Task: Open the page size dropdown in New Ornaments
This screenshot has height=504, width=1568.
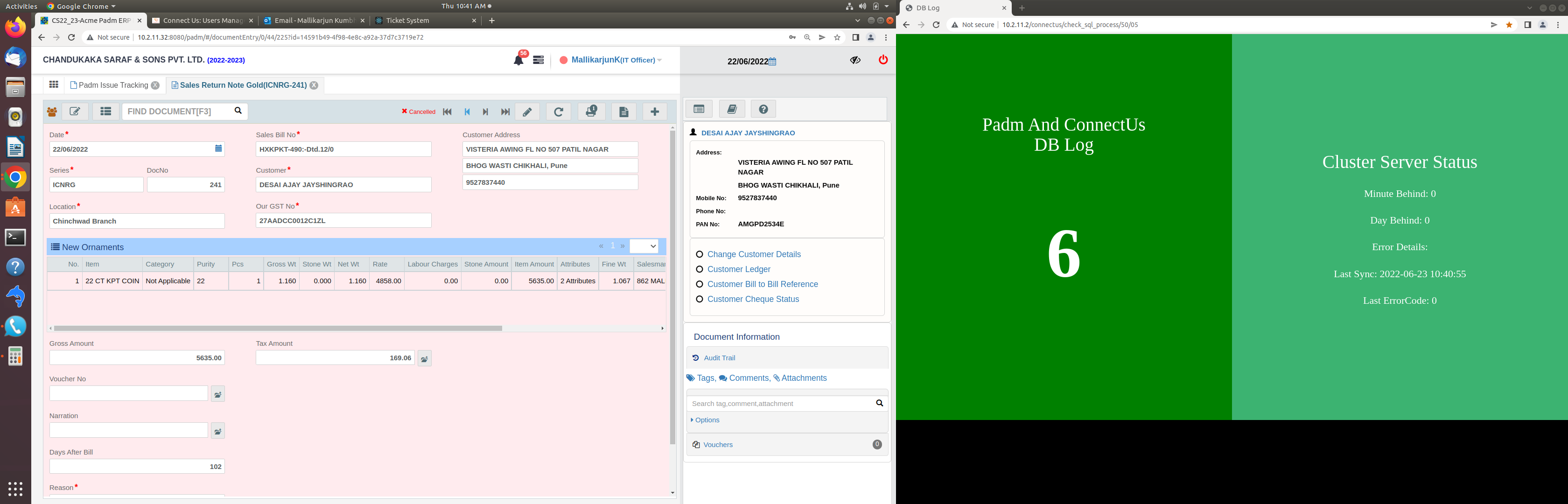Action: [644, 246]
